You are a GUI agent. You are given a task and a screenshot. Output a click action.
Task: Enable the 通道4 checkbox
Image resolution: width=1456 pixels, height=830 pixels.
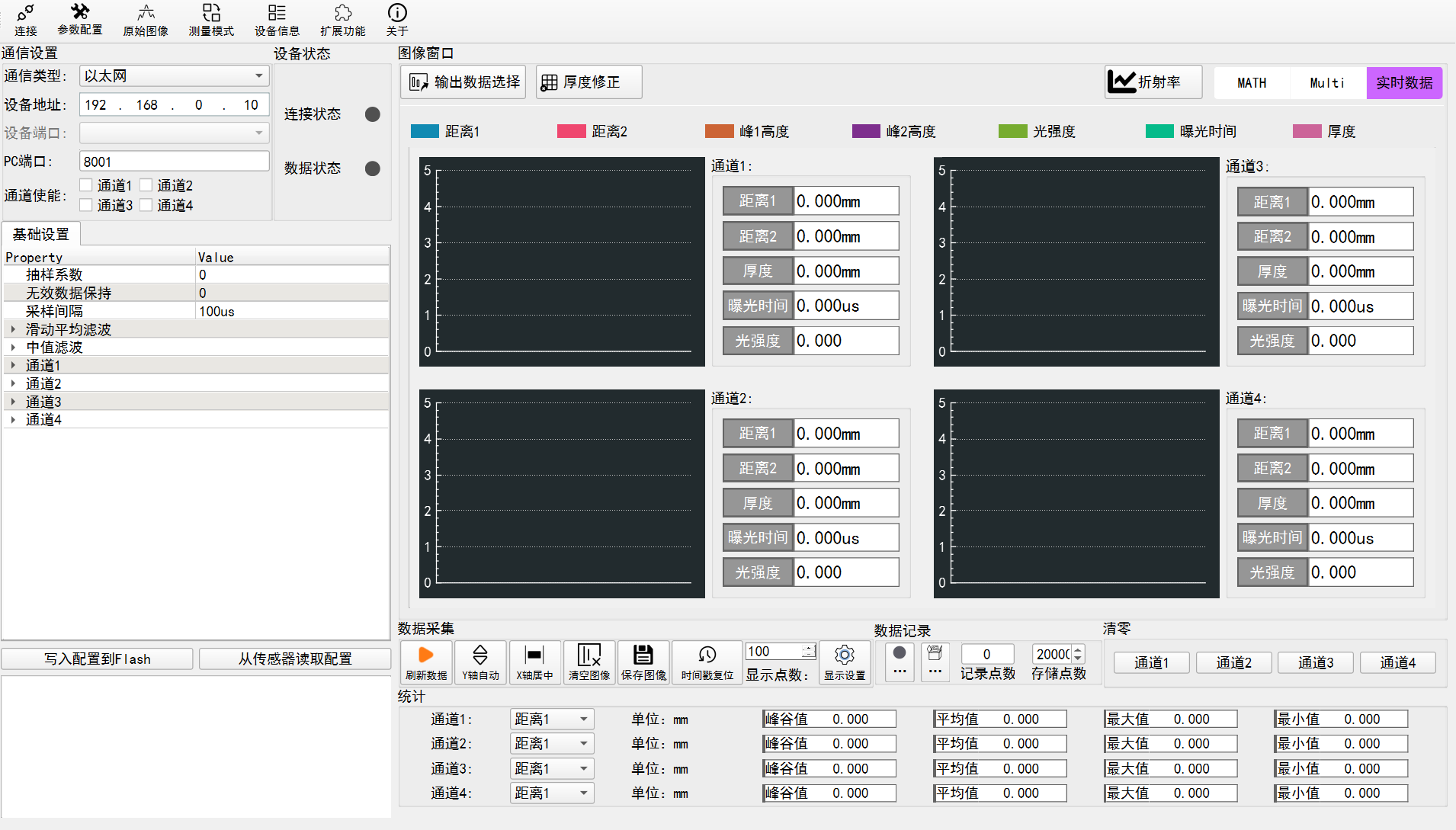tap(146, 205)
